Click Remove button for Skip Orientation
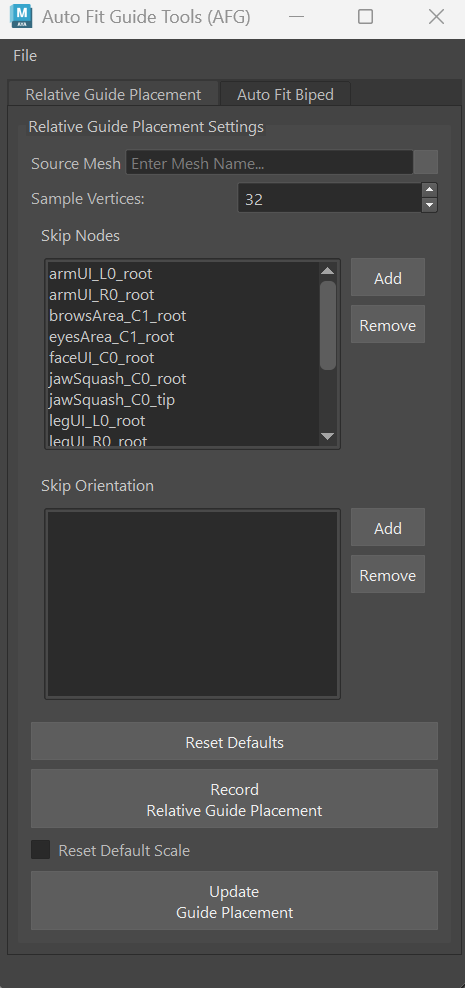 [x=388, y=575]
